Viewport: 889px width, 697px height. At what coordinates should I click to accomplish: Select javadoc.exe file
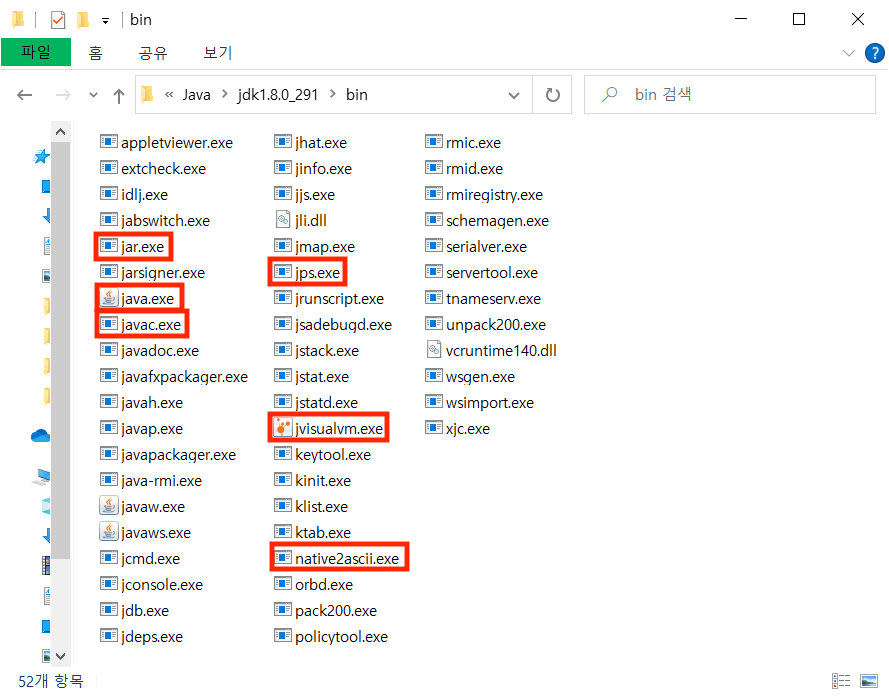(x=149, y=350)
